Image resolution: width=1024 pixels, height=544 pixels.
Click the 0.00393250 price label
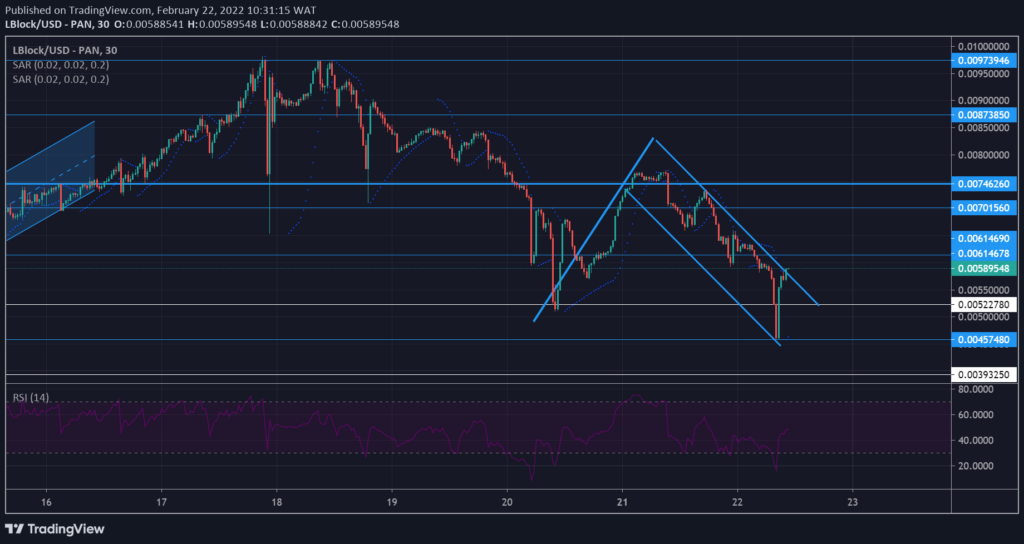tap(984, 375)
